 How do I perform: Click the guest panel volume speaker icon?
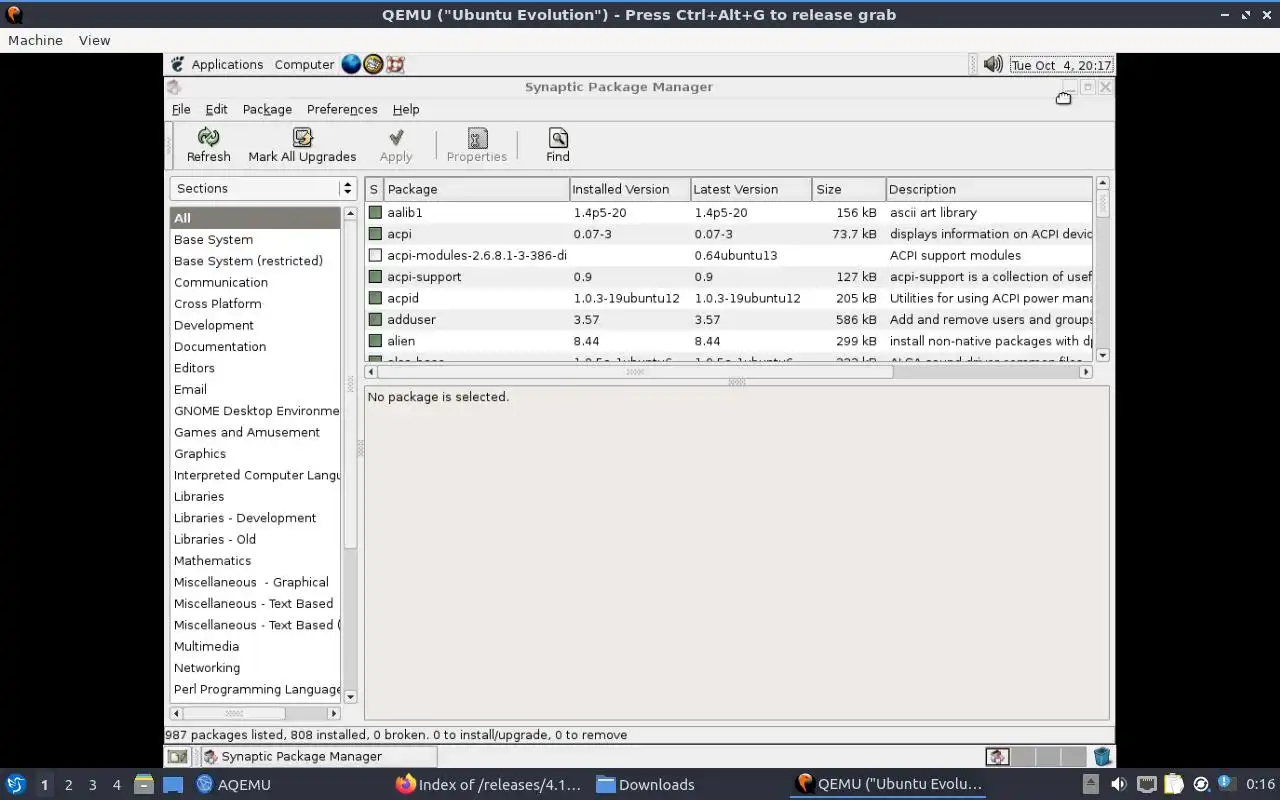(x=992, y=64)
